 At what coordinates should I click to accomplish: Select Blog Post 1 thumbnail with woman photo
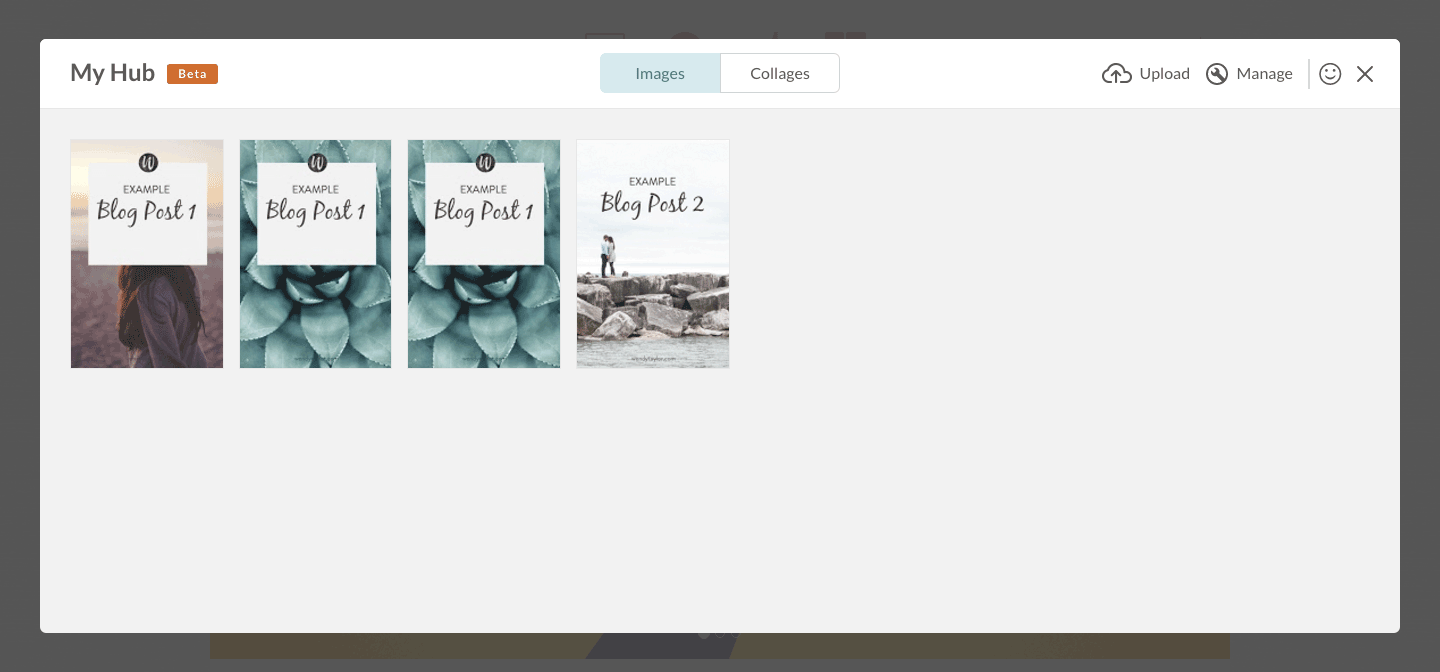147,254
